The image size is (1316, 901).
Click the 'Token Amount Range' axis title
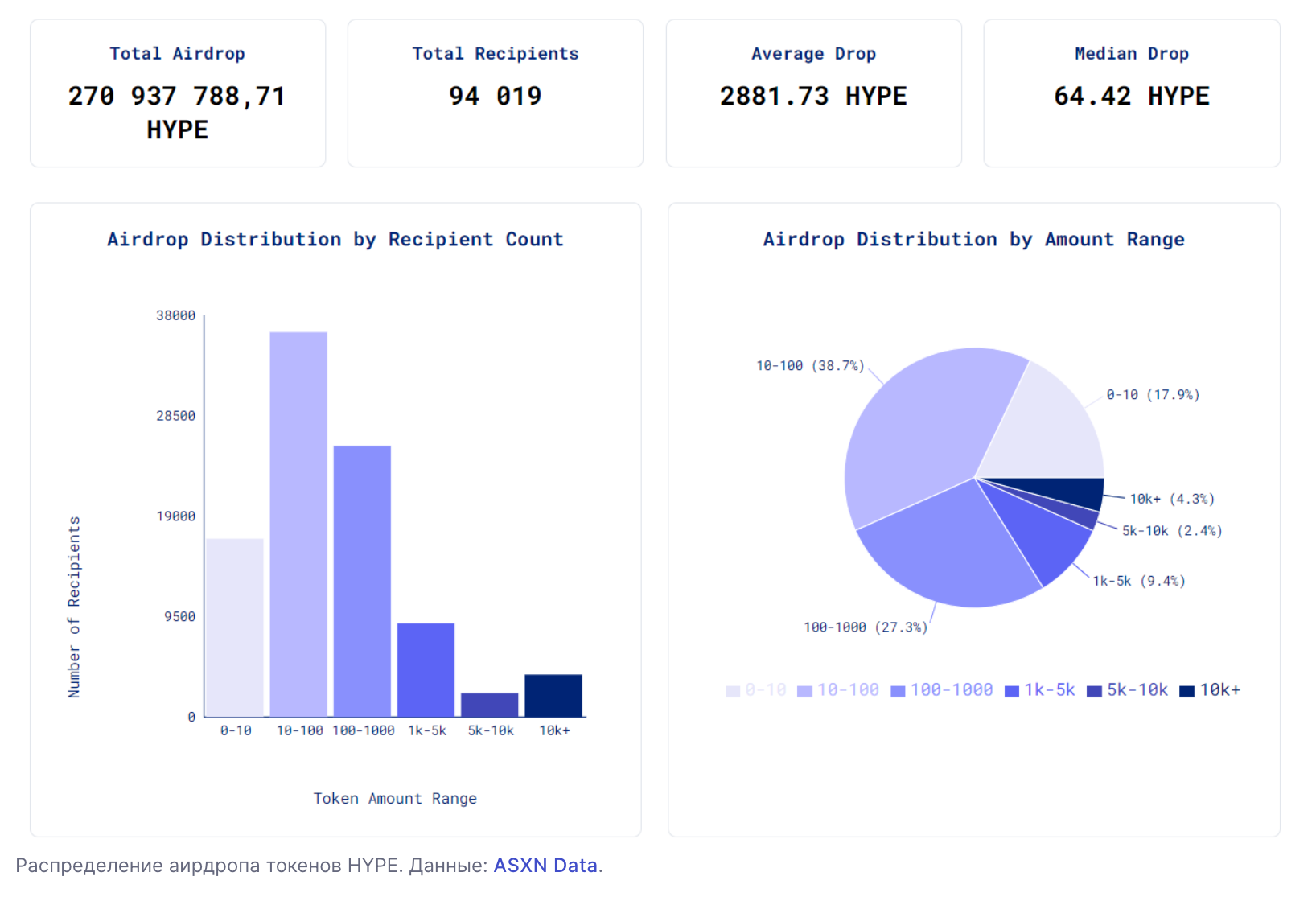click(x=395, y=799)
